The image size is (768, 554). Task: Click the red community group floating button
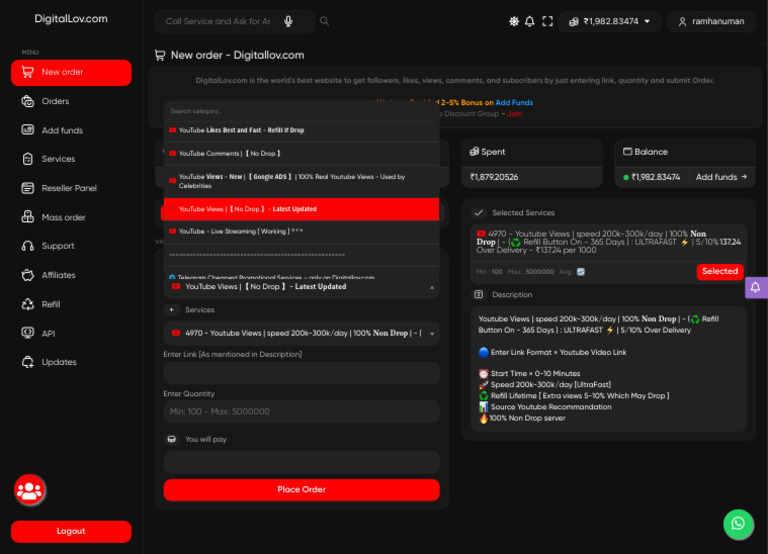click(x=30, y=490)
